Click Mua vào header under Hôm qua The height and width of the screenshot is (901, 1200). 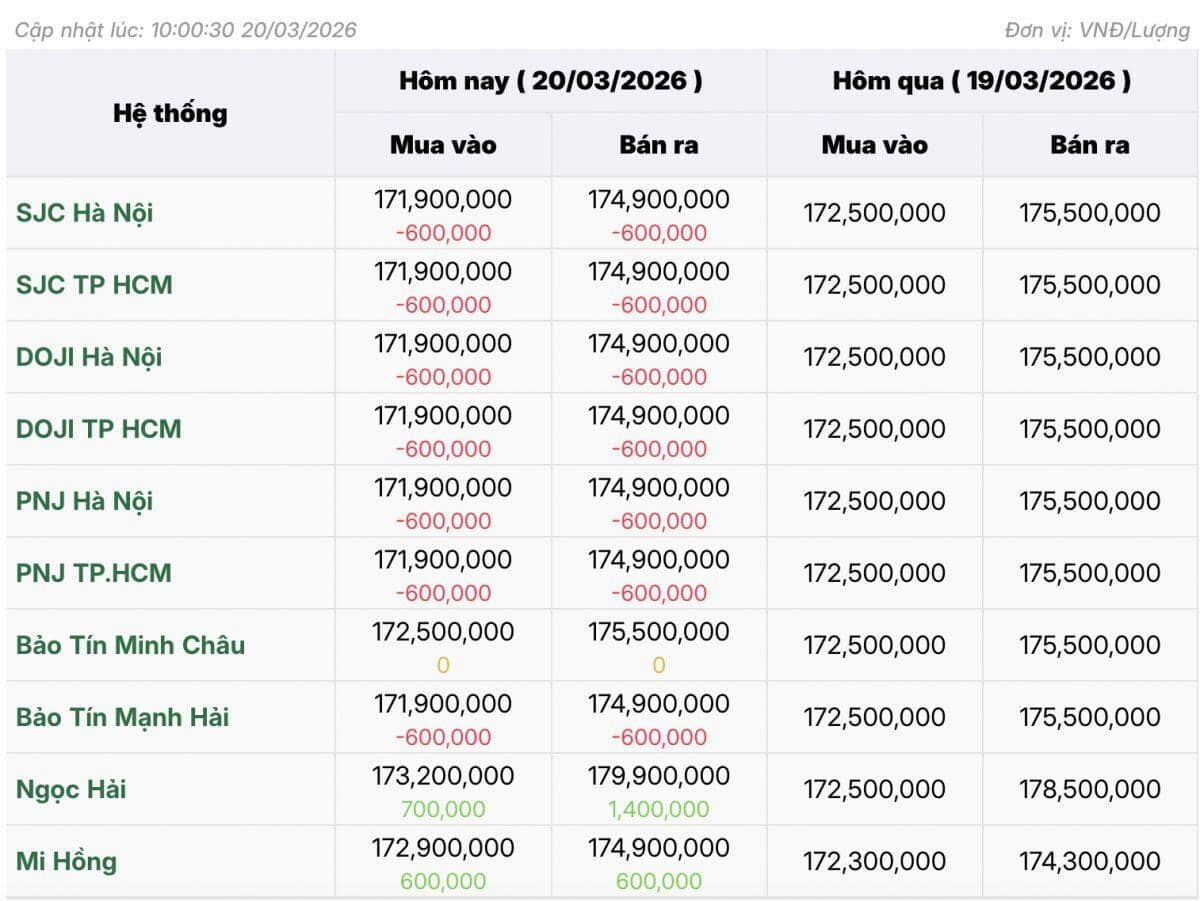pyautogui.click(x=875, y=145)
